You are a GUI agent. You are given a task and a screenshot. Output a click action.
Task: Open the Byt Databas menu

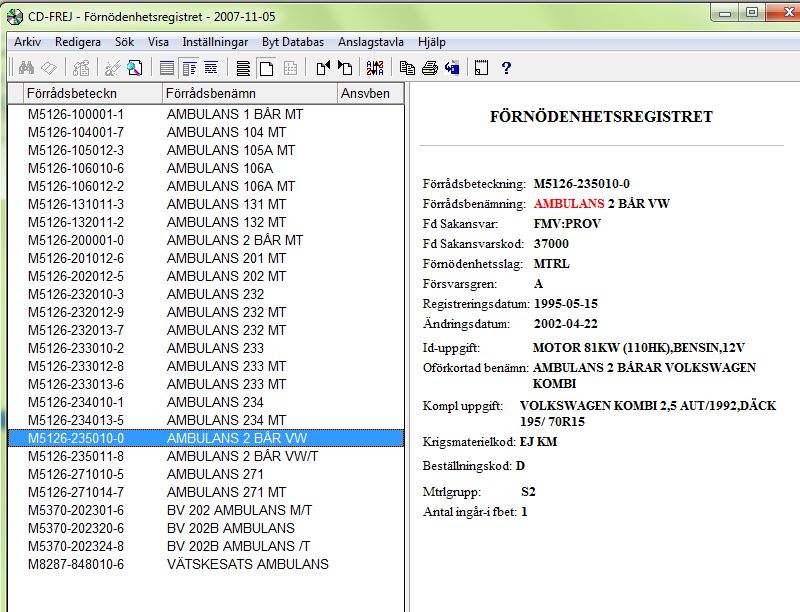tap(293, 42)
